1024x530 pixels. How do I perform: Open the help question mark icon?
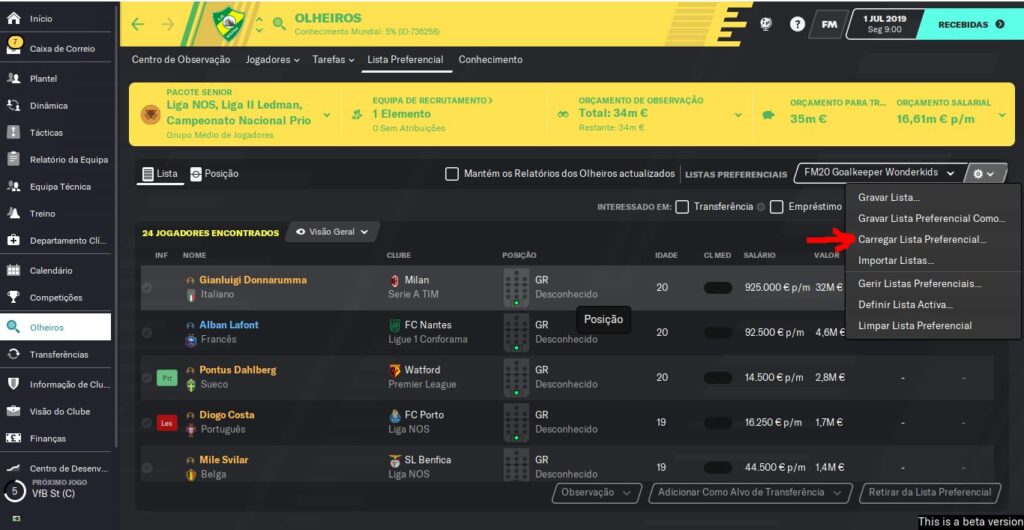(797, 24)
